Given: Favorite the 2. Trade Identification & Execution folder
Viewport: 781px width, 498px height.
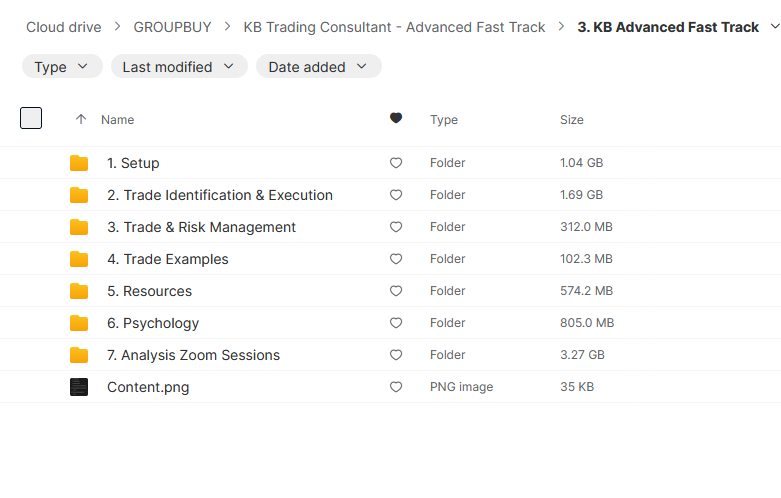Looking at the screenshot, I should (396, 195).
